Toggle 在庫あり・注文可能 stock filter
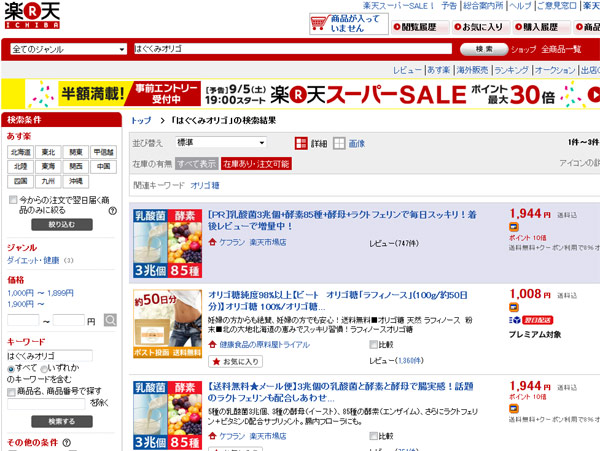 (x=256, y=164)
